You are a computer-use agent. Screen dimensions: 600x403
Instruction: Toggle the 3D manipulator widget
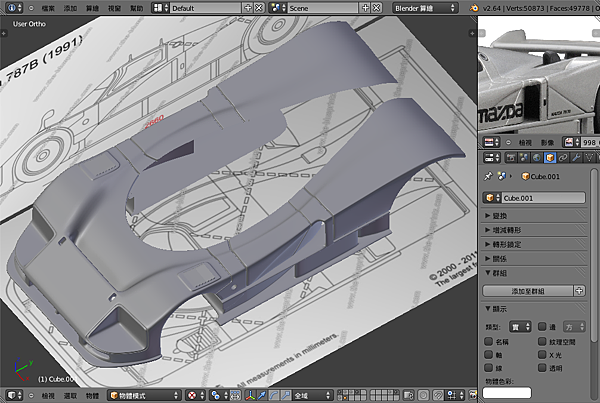tap(251, 395)
